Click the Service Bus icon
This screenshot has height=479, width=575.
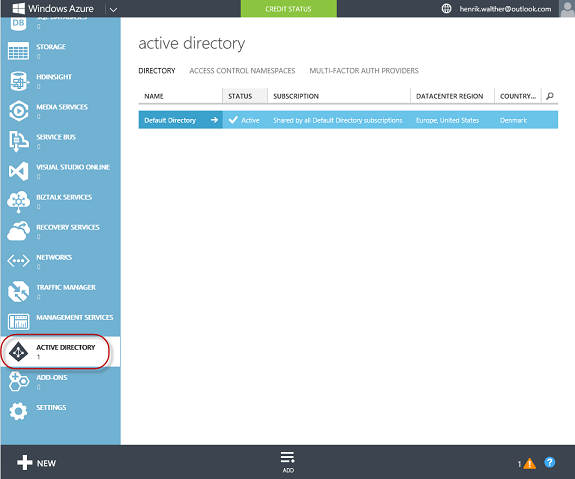click(x=18, y=141)
